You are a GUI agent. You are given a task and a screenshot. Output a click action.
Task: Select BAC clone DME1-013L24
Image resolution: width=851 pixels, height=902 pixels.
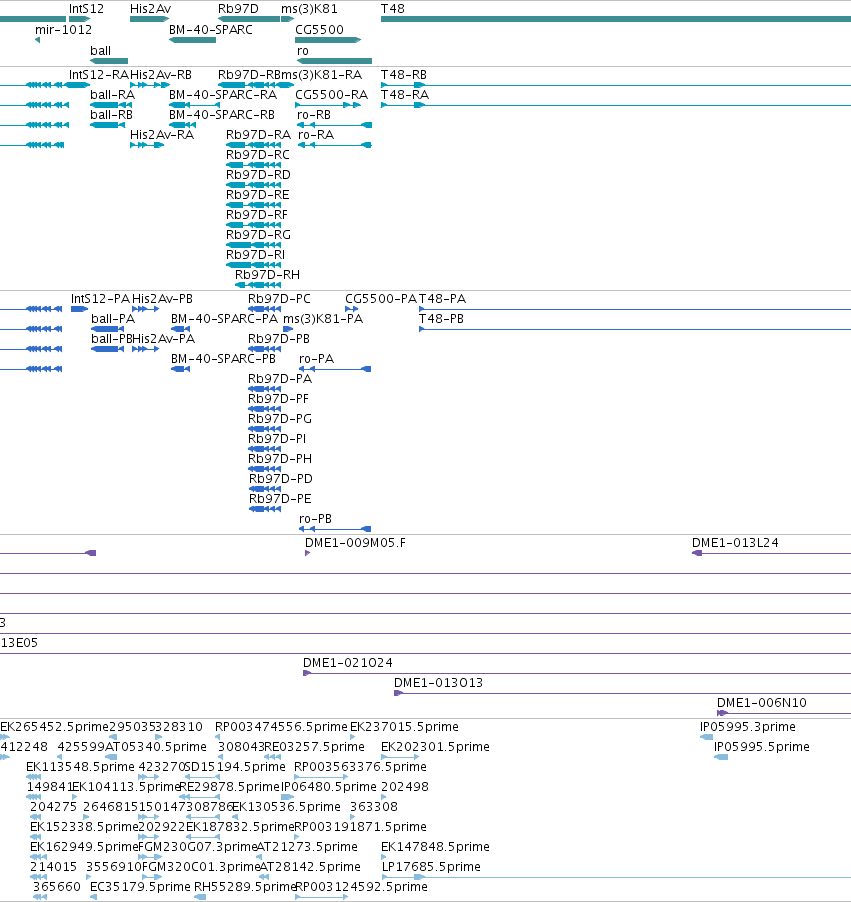click(x=735, y=543)
